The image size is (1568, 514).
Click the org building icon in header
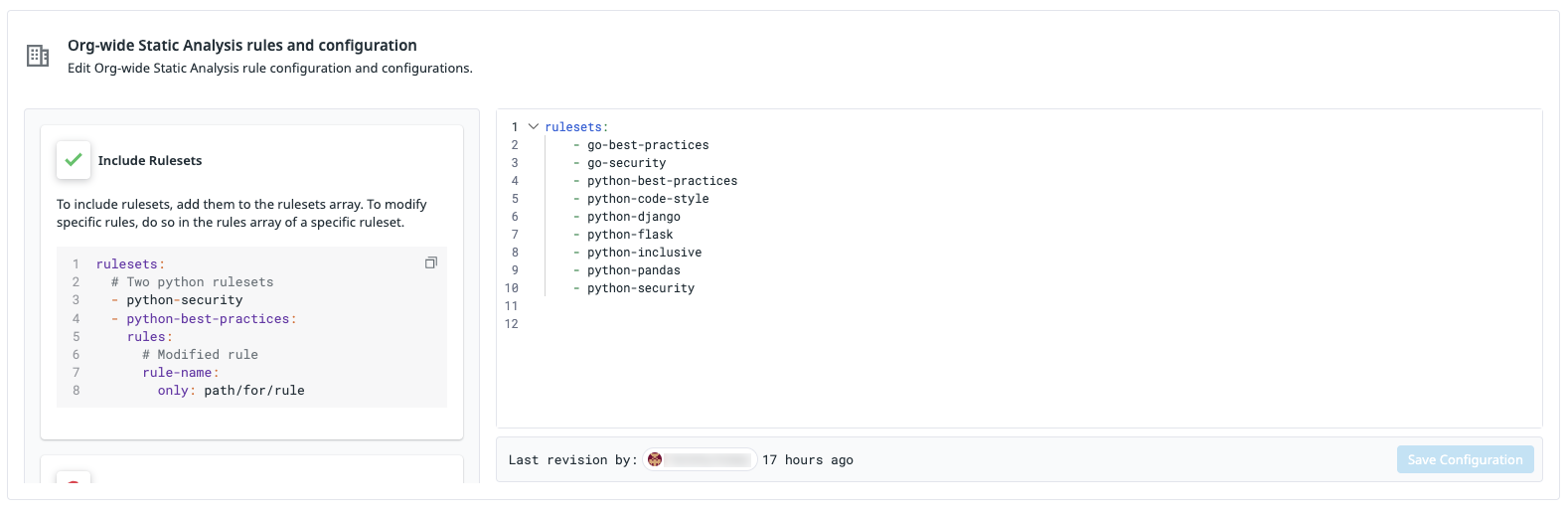pos(38,56)
